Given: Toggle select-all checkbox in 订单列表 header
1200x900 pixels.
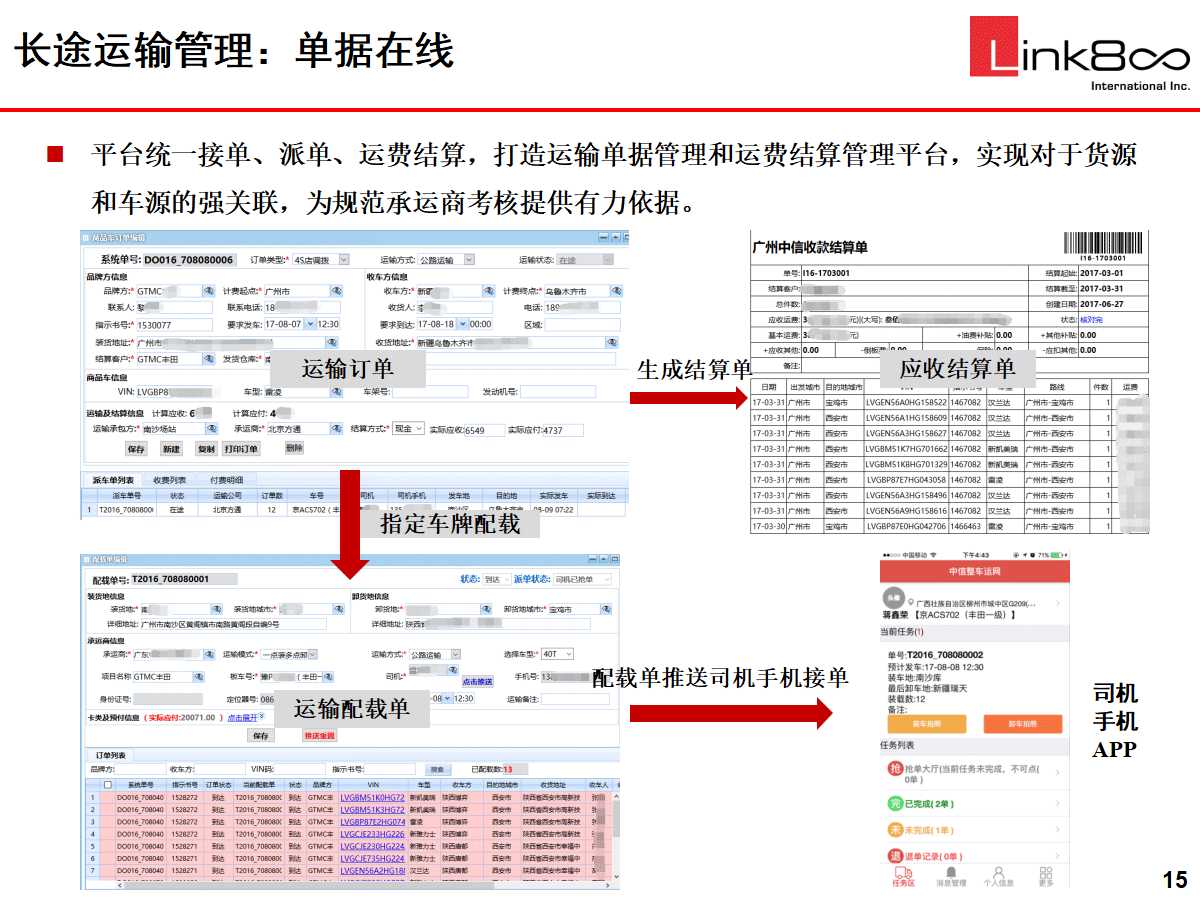Looking at the screenshot, I should click(x=108, y=785).
